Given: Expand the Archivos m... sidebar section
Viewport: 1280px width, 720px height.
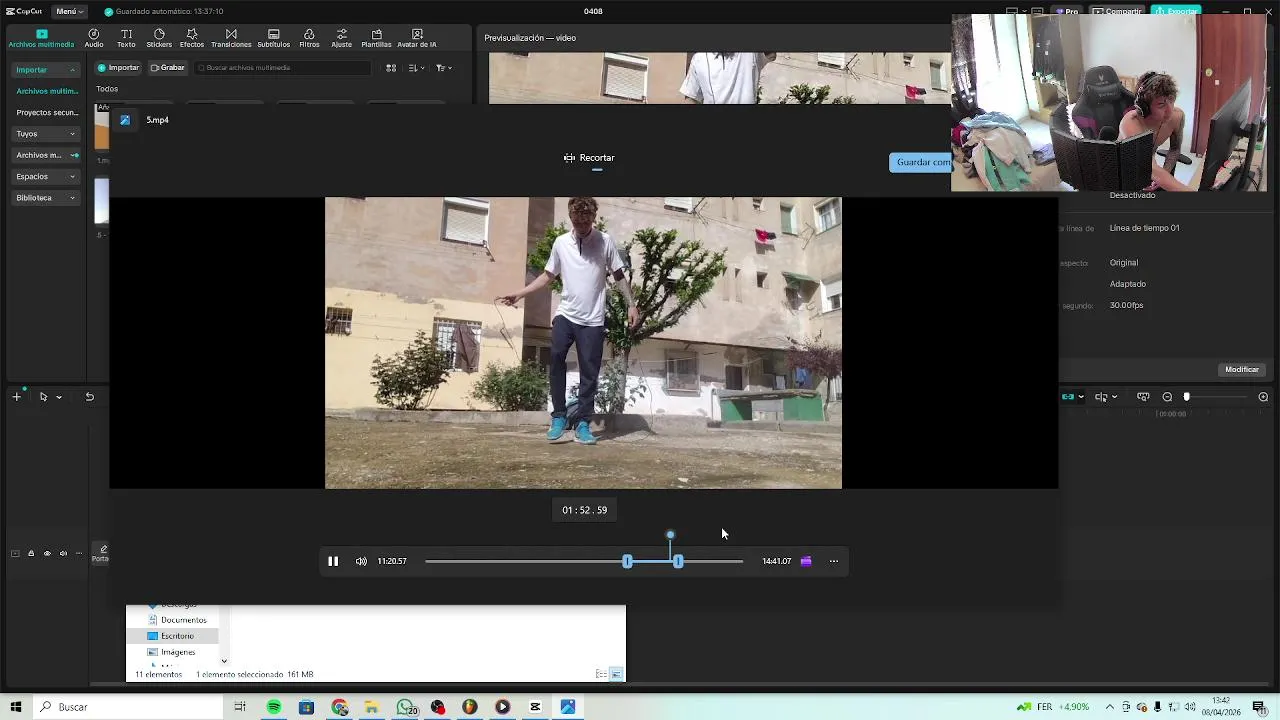Looking at the screenshot, I should point(47,155).
